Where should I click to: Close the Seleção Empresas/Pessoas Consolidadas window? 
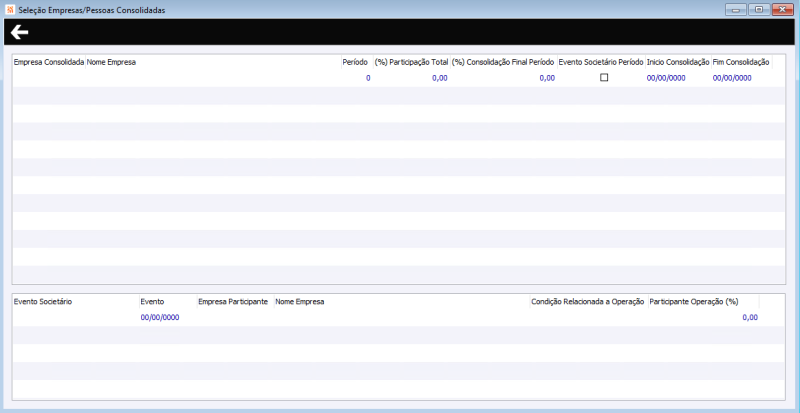783,10
